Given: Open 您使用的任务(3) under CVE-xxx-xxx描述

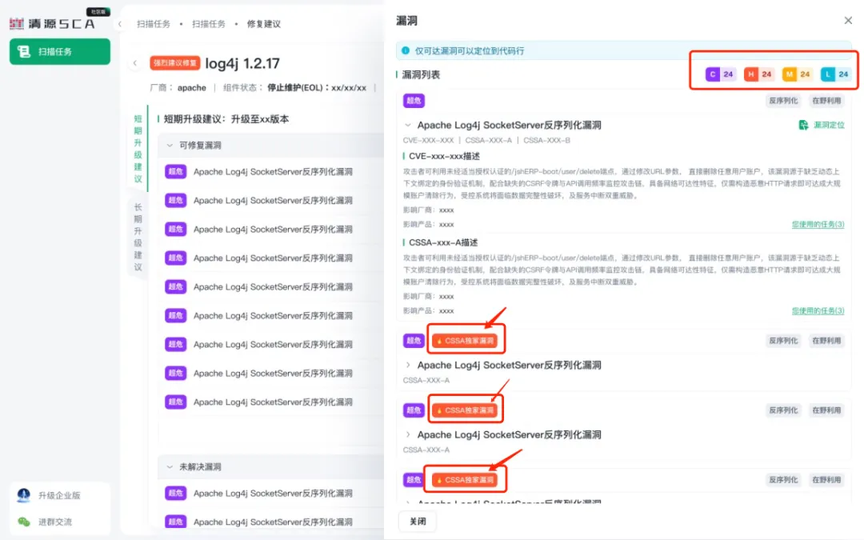Looking at the screenshot, I should click(818, 224).
